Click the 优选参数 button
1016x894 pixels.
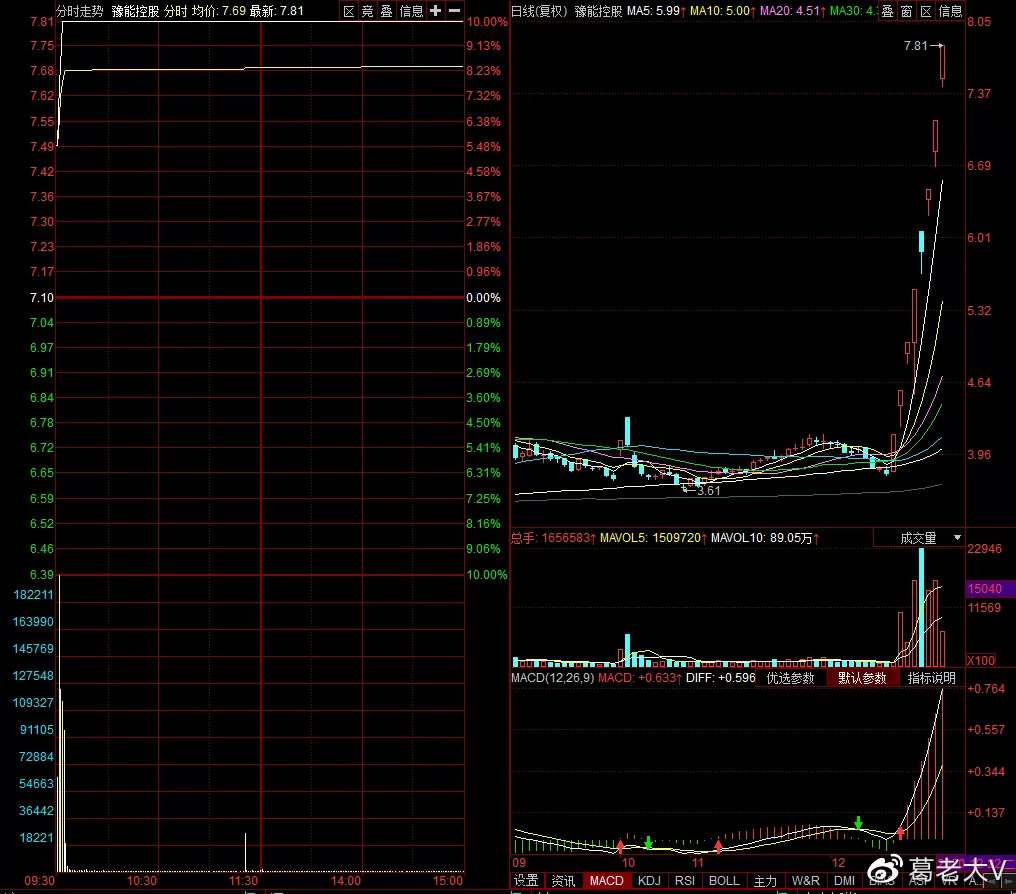790,678
